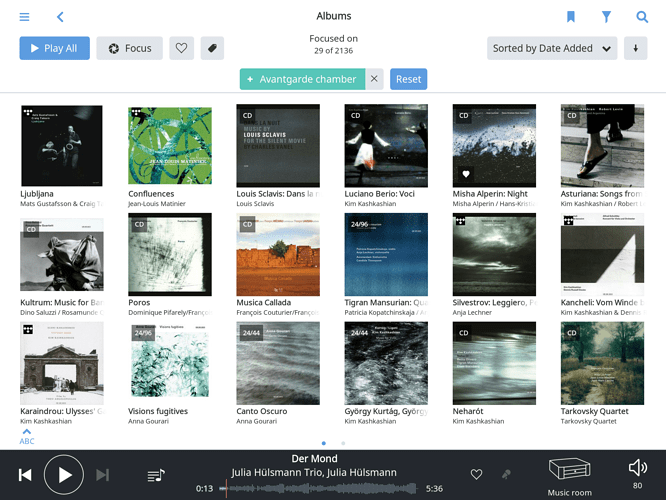Remove the Avantgarde chamber filter
Screen dimensions: 666x500
click(374, 79)
